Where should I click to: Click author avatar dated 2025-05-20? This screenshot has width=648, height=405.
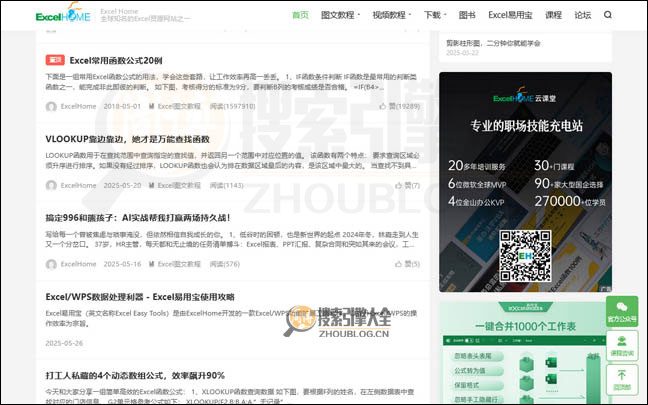51,185
